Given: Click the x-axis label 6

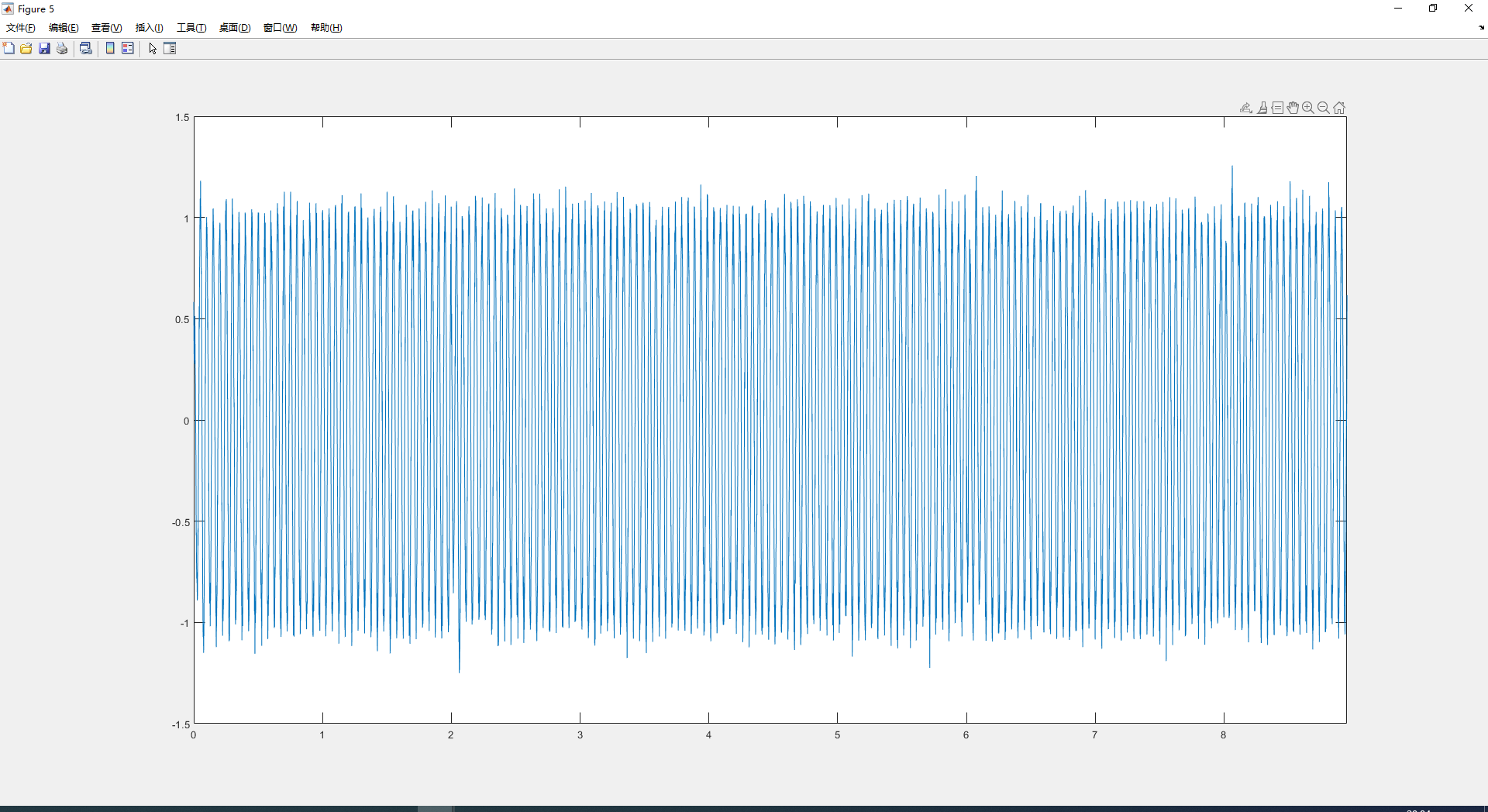Looking at the screenshot, I should tap(966, 735).
